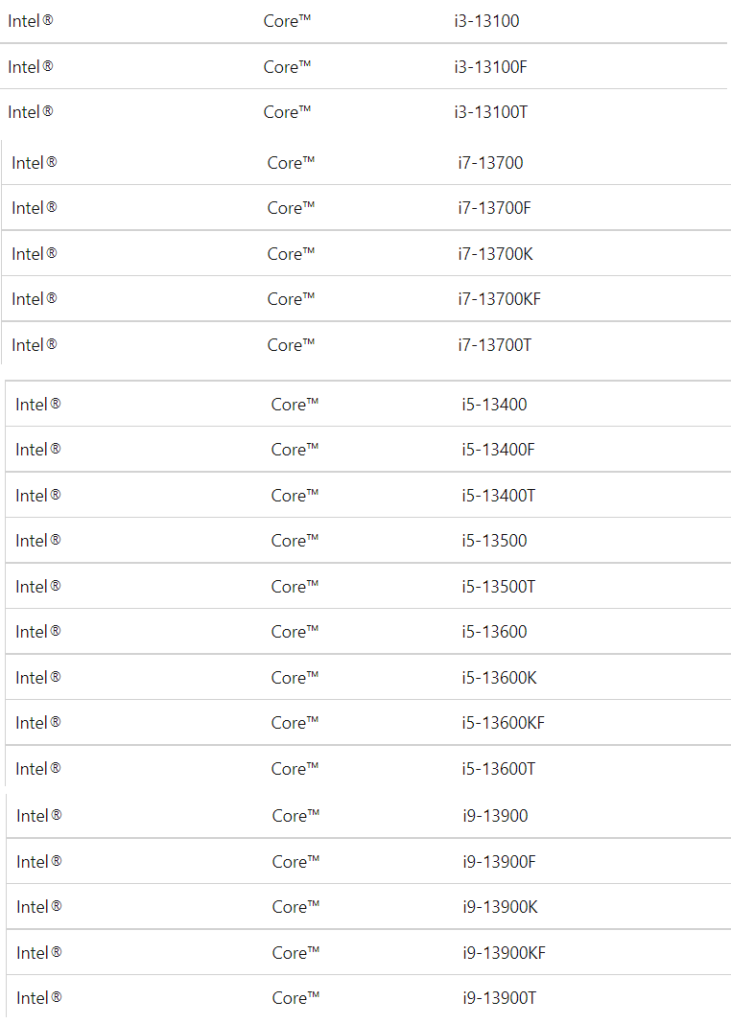Select the i5-13500T model text
731x1024 pixels.
point(498,586)
